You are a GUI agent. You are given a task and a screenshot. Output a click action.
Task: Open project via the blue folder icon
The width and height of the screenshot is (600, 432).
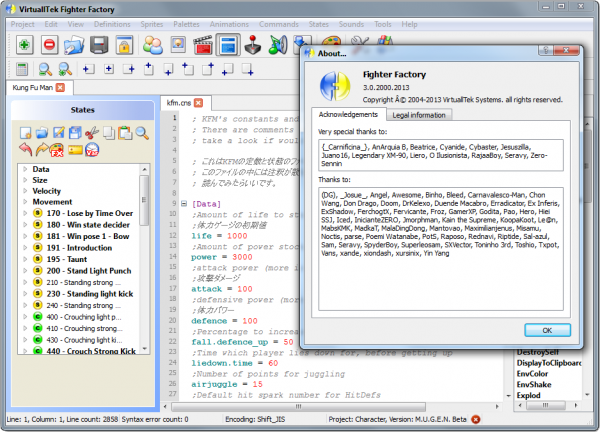[x=74, y=45]
